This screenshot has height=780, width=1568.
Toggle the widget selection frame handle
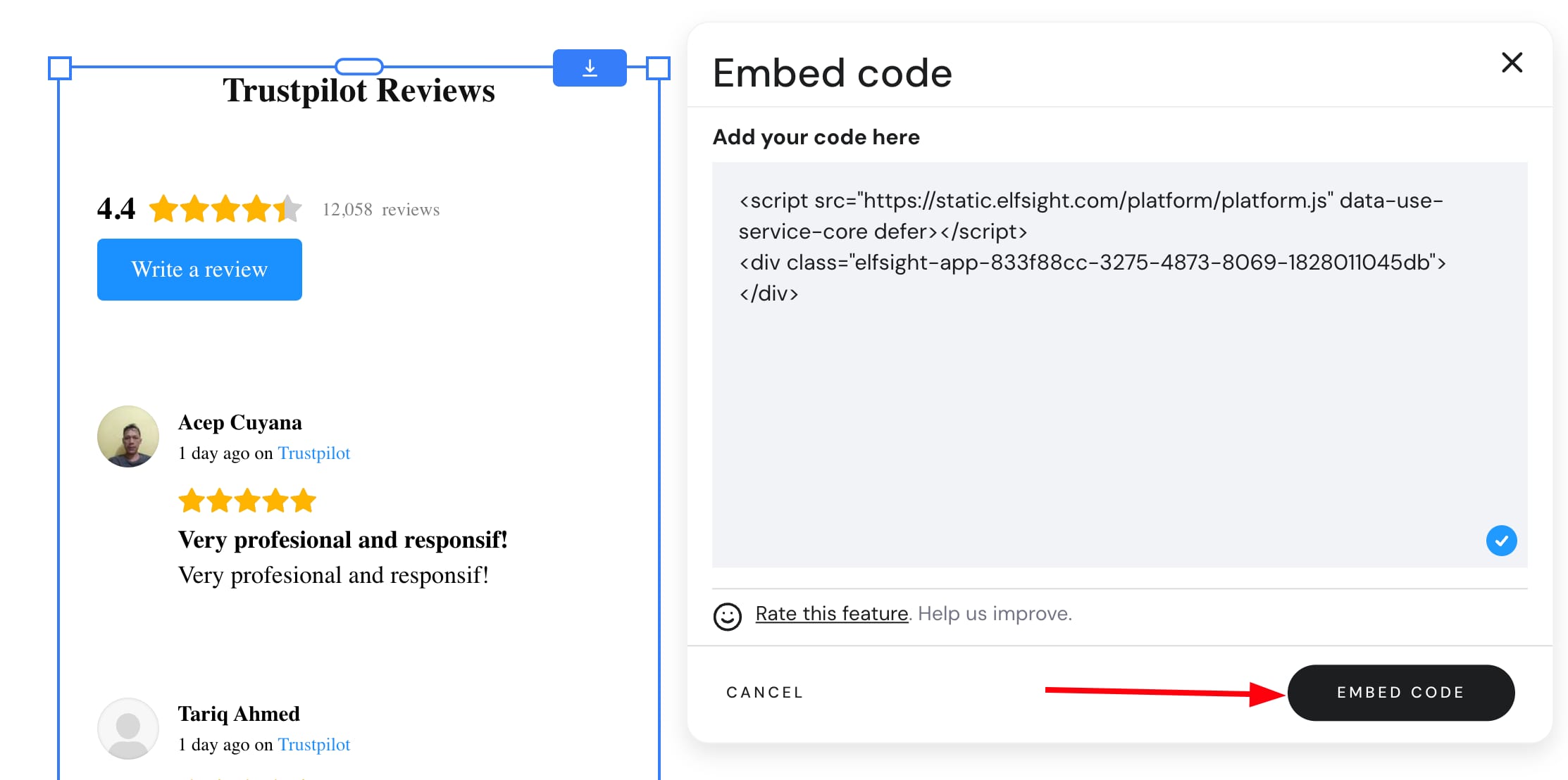pyautogui.click(x=359, y=65)
